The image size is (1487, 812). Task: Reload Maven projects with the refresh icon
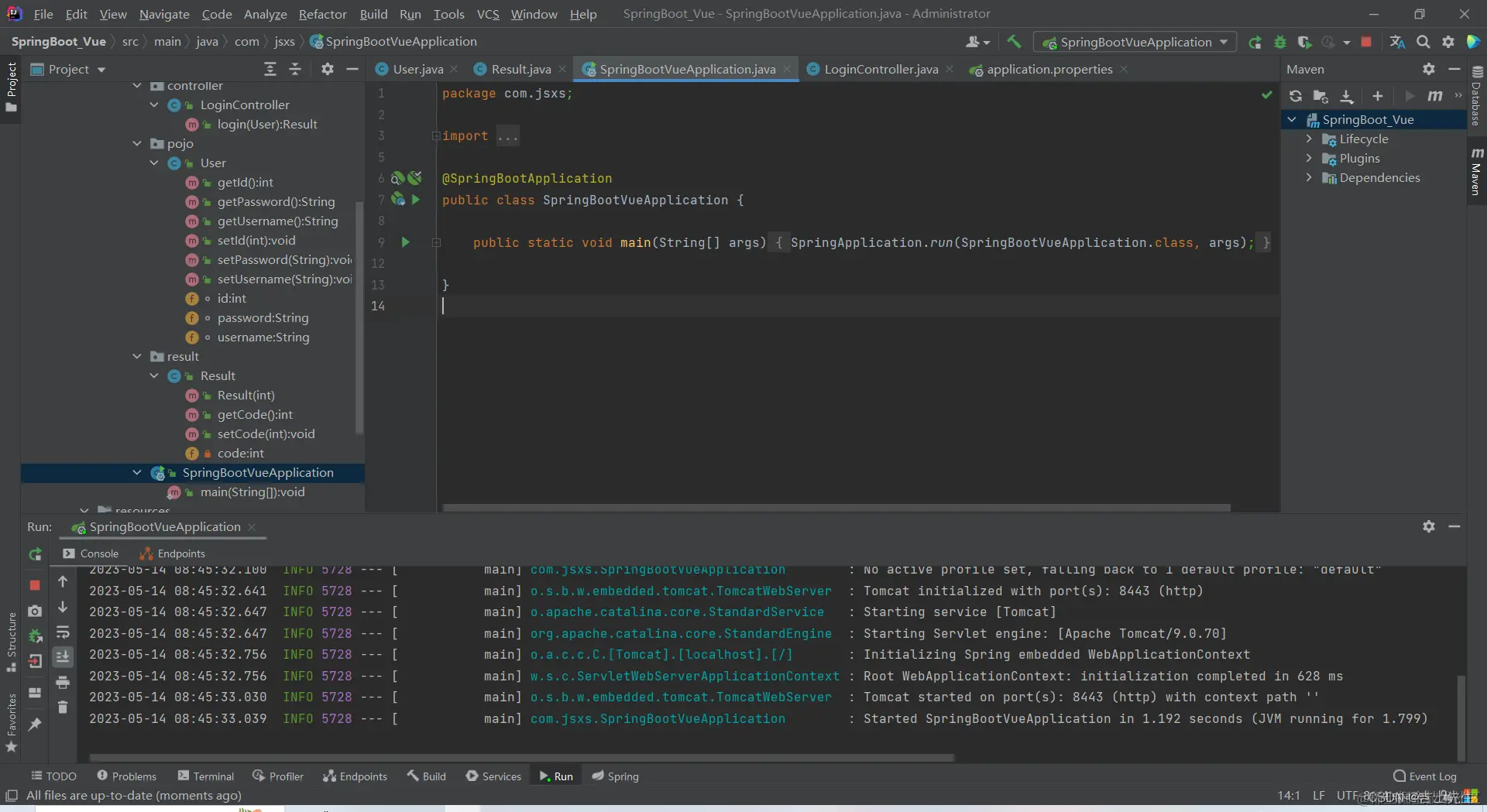point(1295,95)
